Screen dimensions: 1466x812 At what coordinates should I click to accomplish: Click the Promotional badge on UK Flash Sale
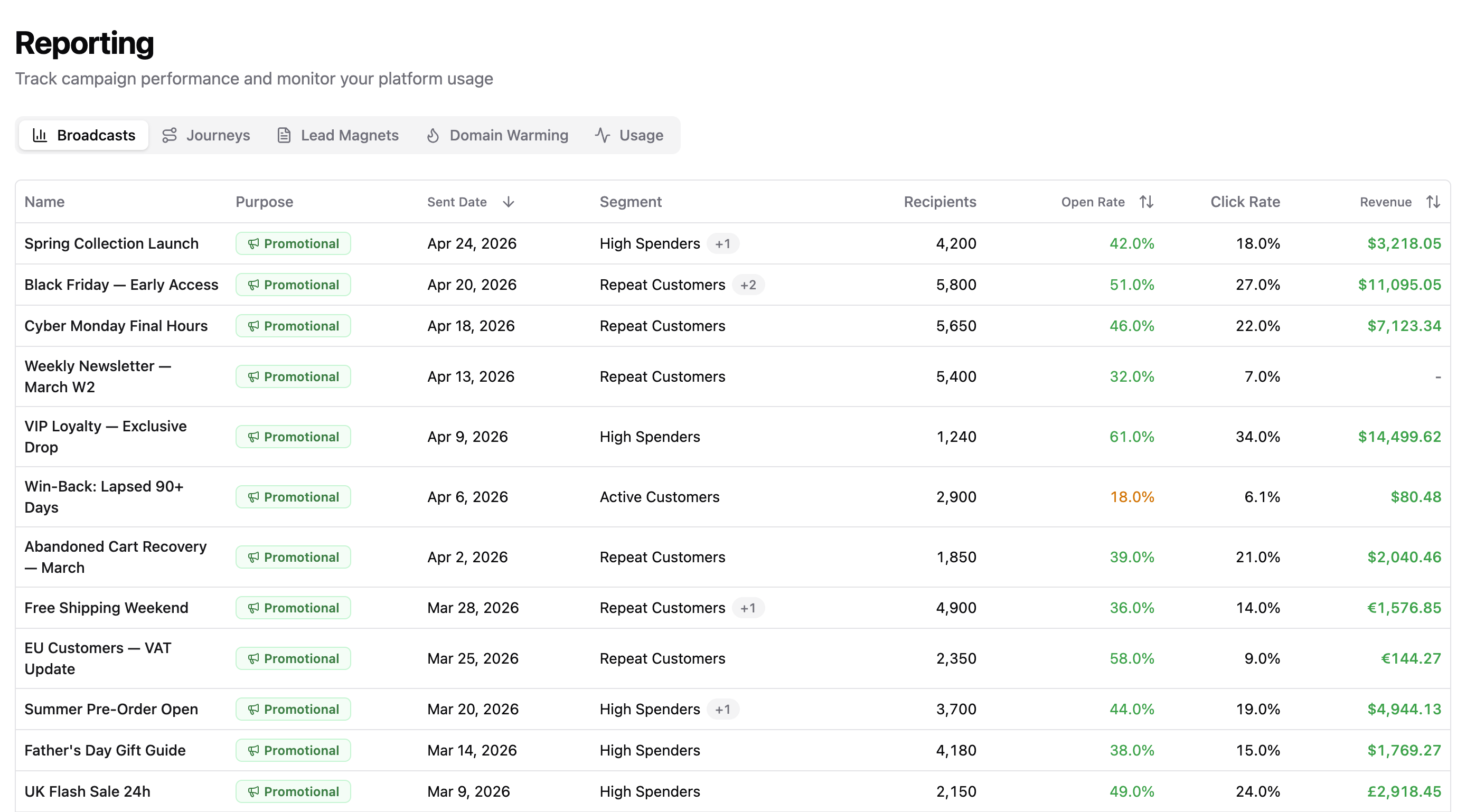coord(293,791)
